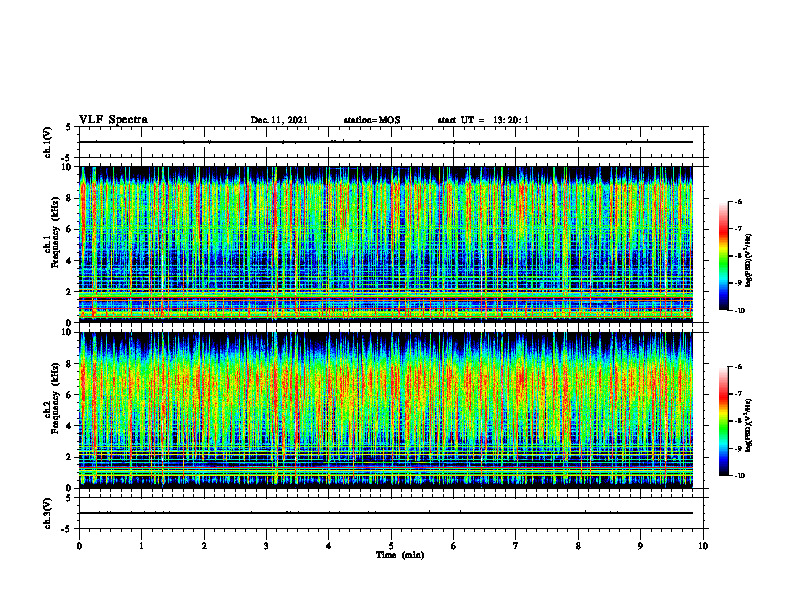Click the "8" kHz tick of ch.2 panel

click(70, 364)
